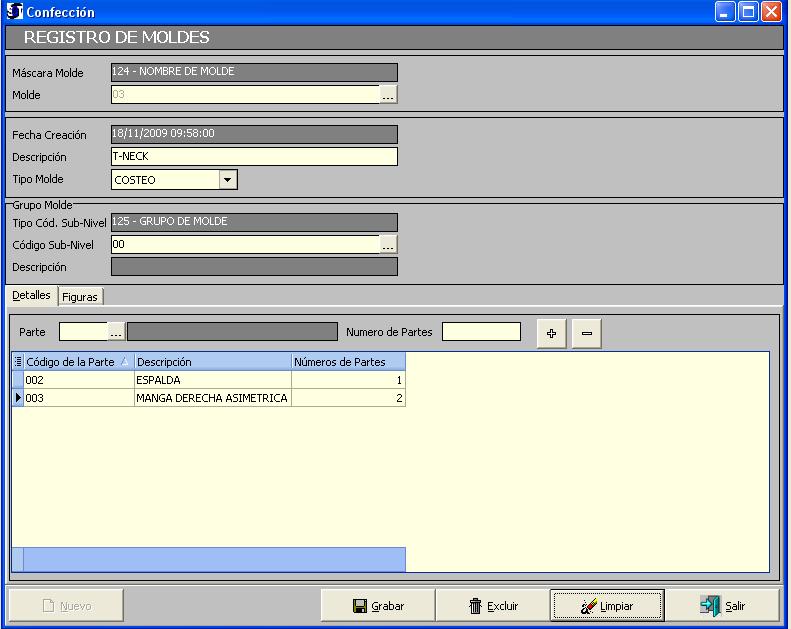Switch to the Figuras tab

[81, 297]
